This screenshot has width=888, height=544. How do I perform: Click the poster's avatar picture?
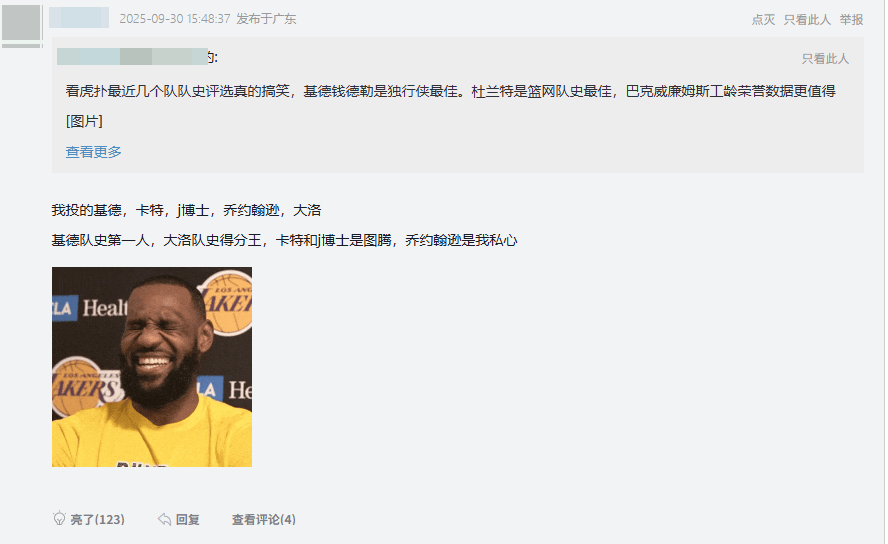pyautogui.click(x=21, y=23)
